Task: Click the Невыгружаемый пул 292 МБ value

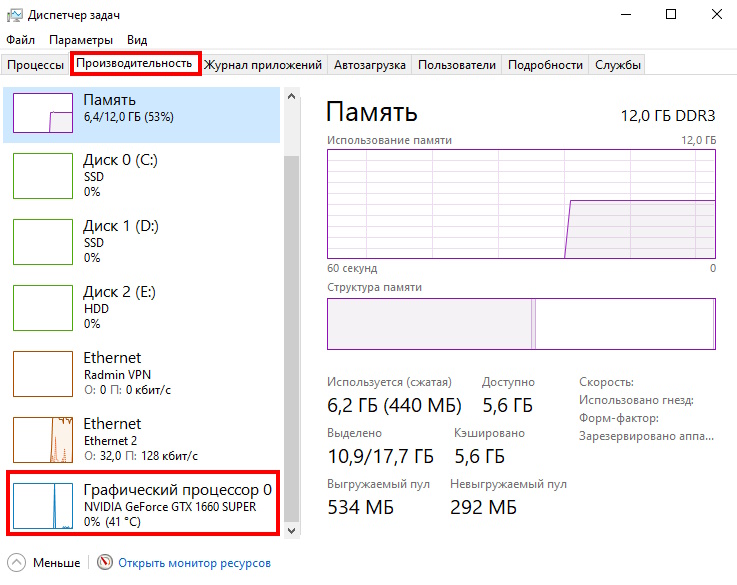Action: point(483,507)
